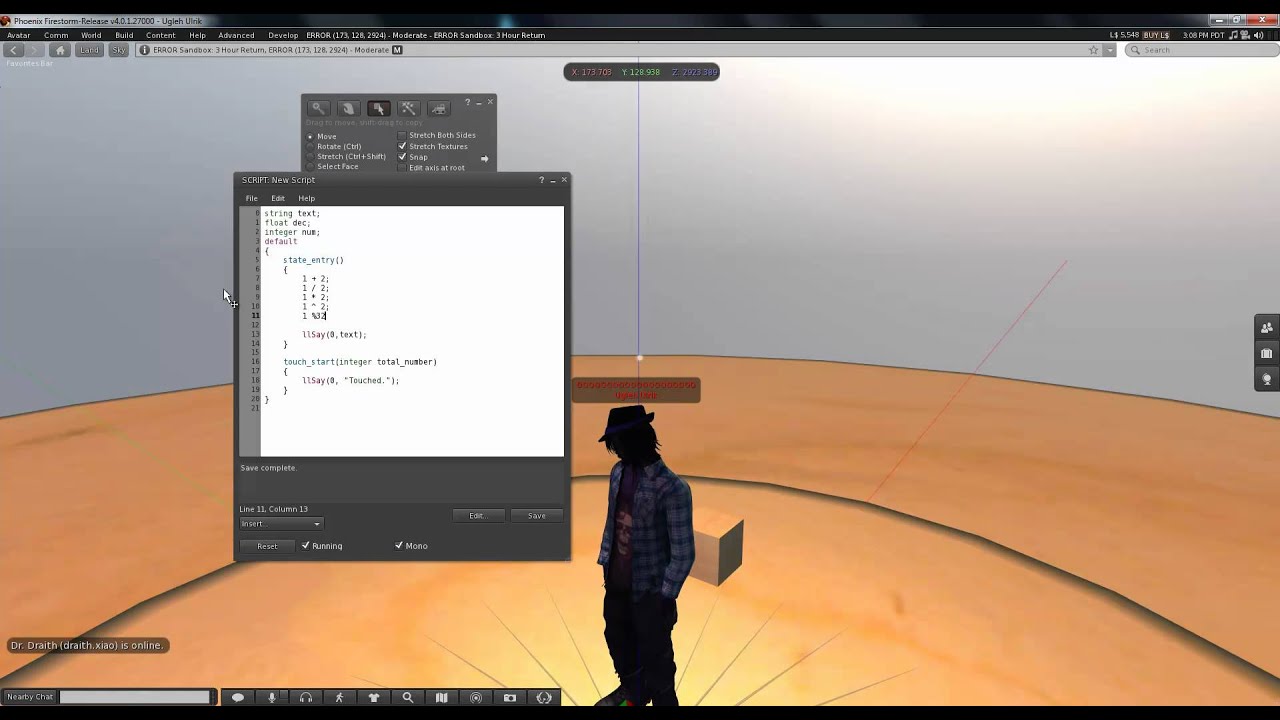This screenshot has width=1280, height=720.
Task: Expand location history dropdown arrow
Action: click(x=1109, y=50)
